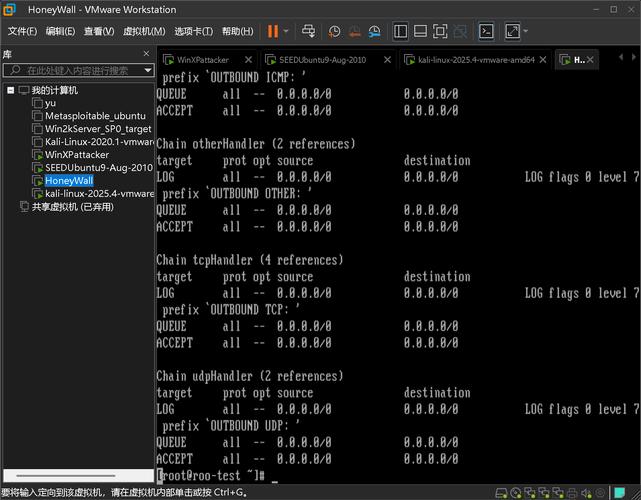Open the 虚拟机(M) menu

(x=144, y=31)
